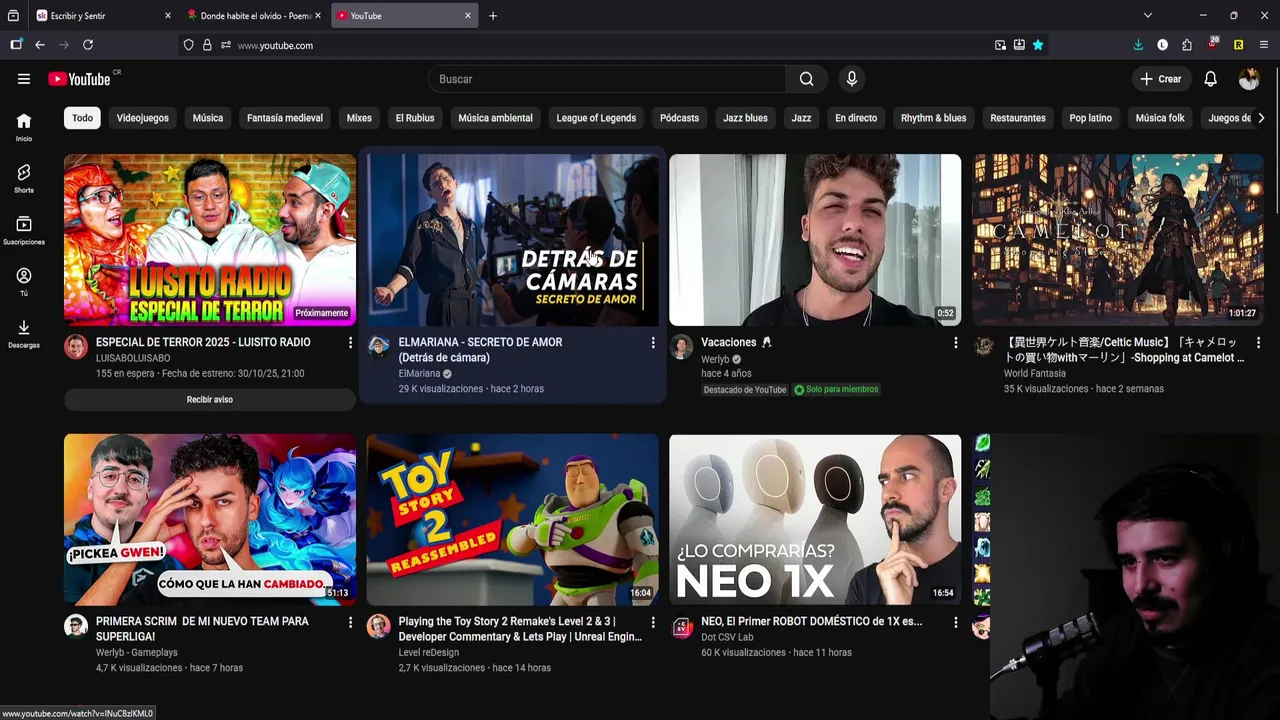Click the Buscar search field
Image resolution: width=1280 pixels, height=720 pixels.
tap(607, 79)
